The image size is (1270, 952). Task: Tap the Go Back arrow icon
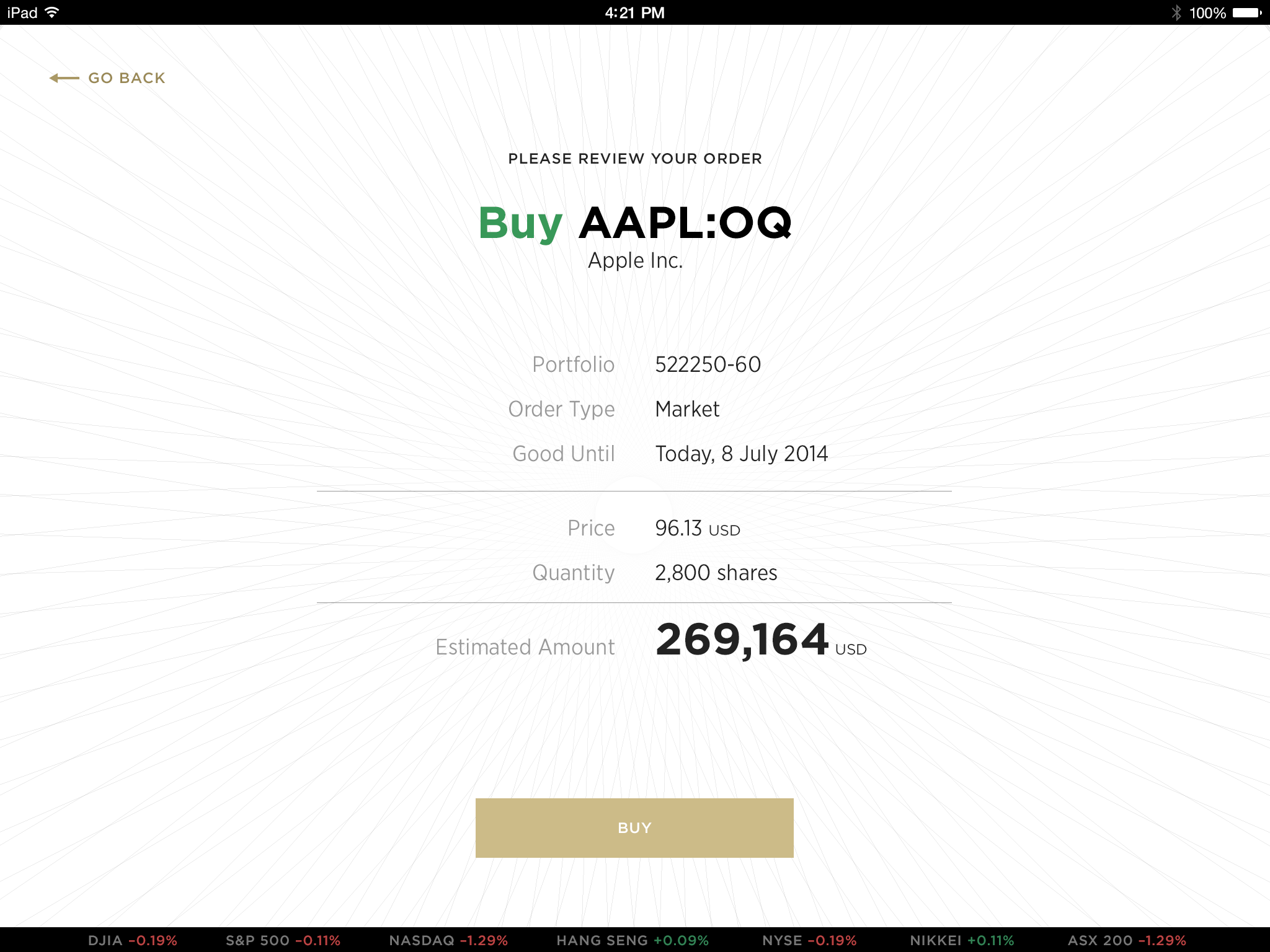click(64, 78)
